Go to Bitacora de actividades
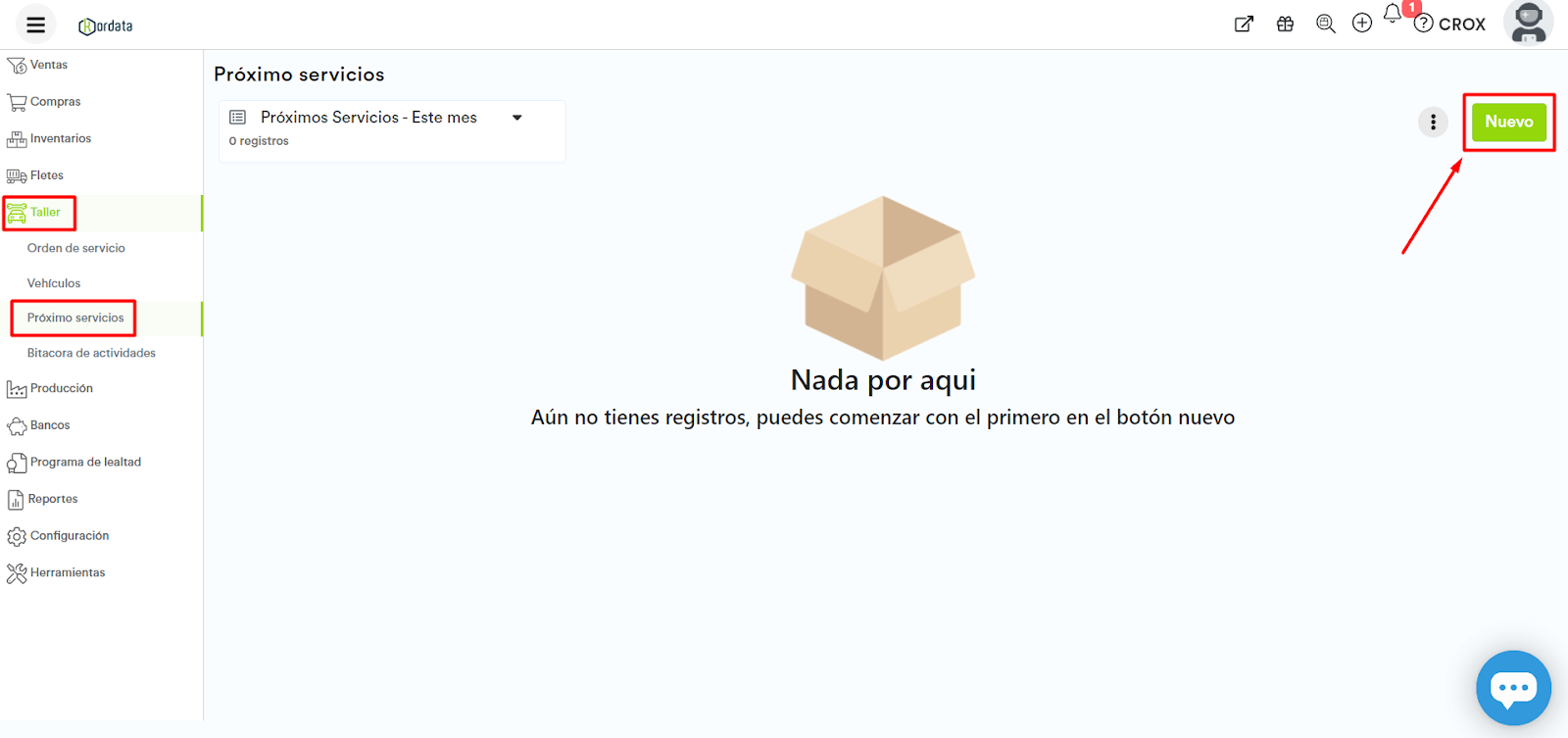The image size is (1568, 738). (x=91, y=353)
